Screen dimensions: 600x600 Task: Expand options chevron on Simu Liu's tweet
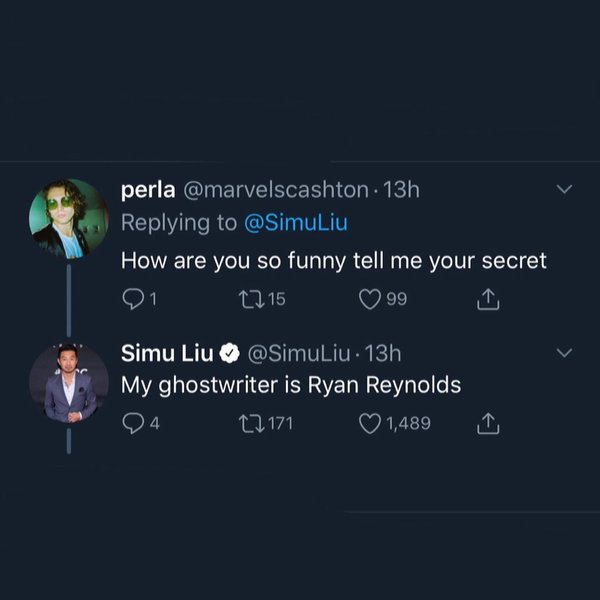563,352
